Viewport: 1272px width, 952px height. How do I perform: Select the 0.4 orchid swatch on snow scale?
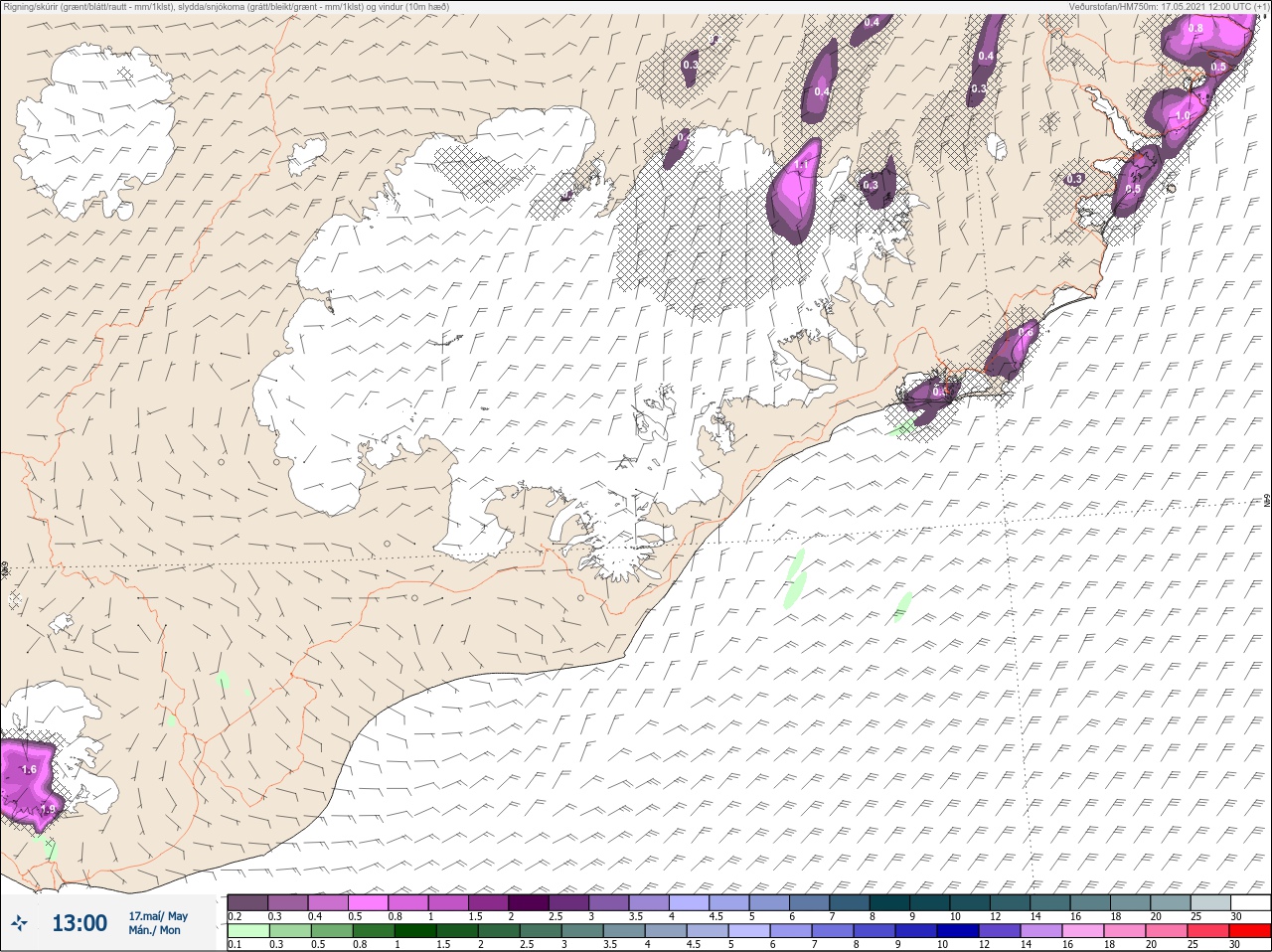click(328, 902)
